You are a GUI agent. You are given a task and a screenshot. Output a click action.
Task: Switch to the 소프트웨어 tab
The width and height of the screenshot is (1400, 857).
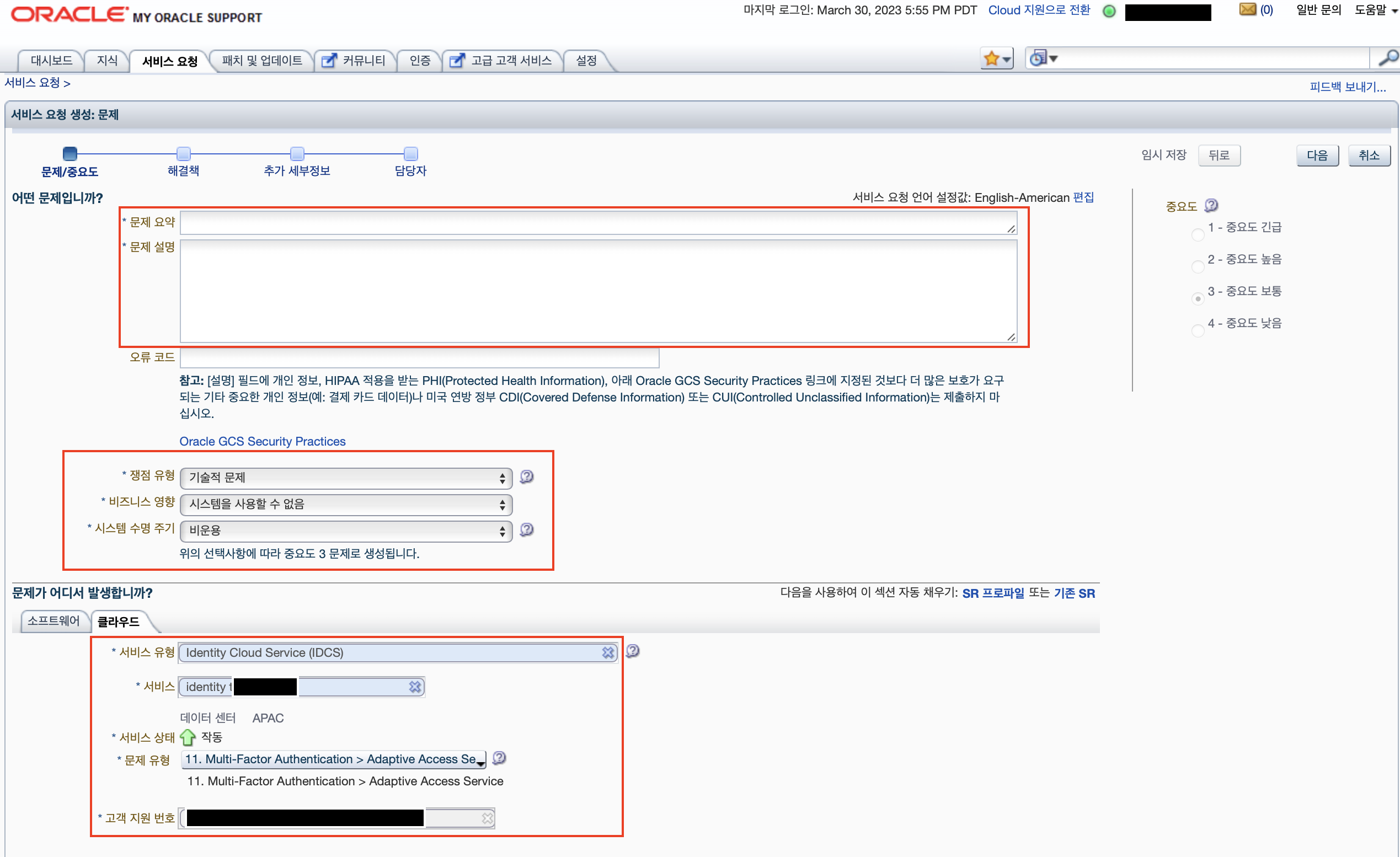[54, 621]
